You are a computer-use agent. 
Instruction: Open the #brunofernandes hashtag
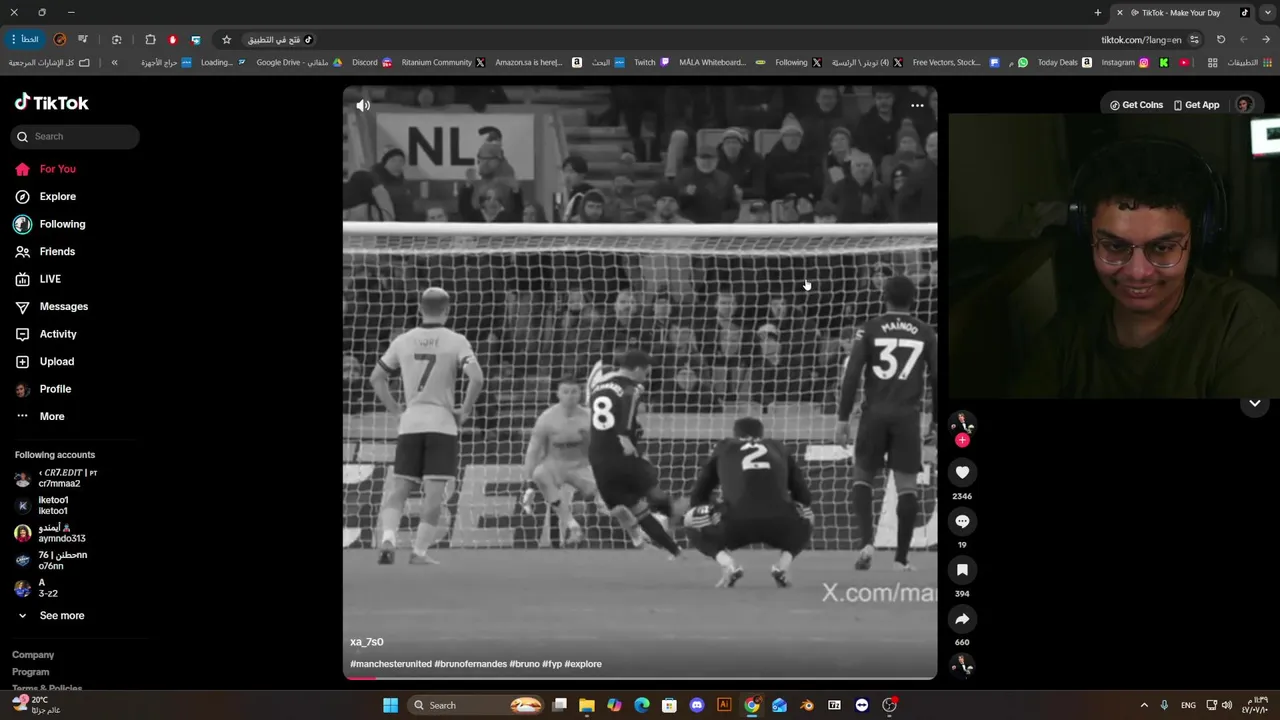(x=470, y=664)
